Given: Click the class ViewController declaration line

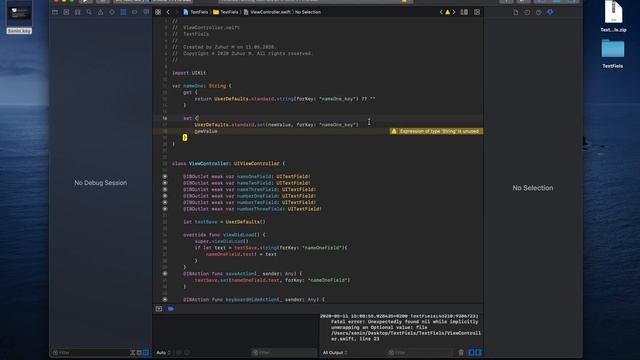Looking at the screenshot, I should pos(229,164).
